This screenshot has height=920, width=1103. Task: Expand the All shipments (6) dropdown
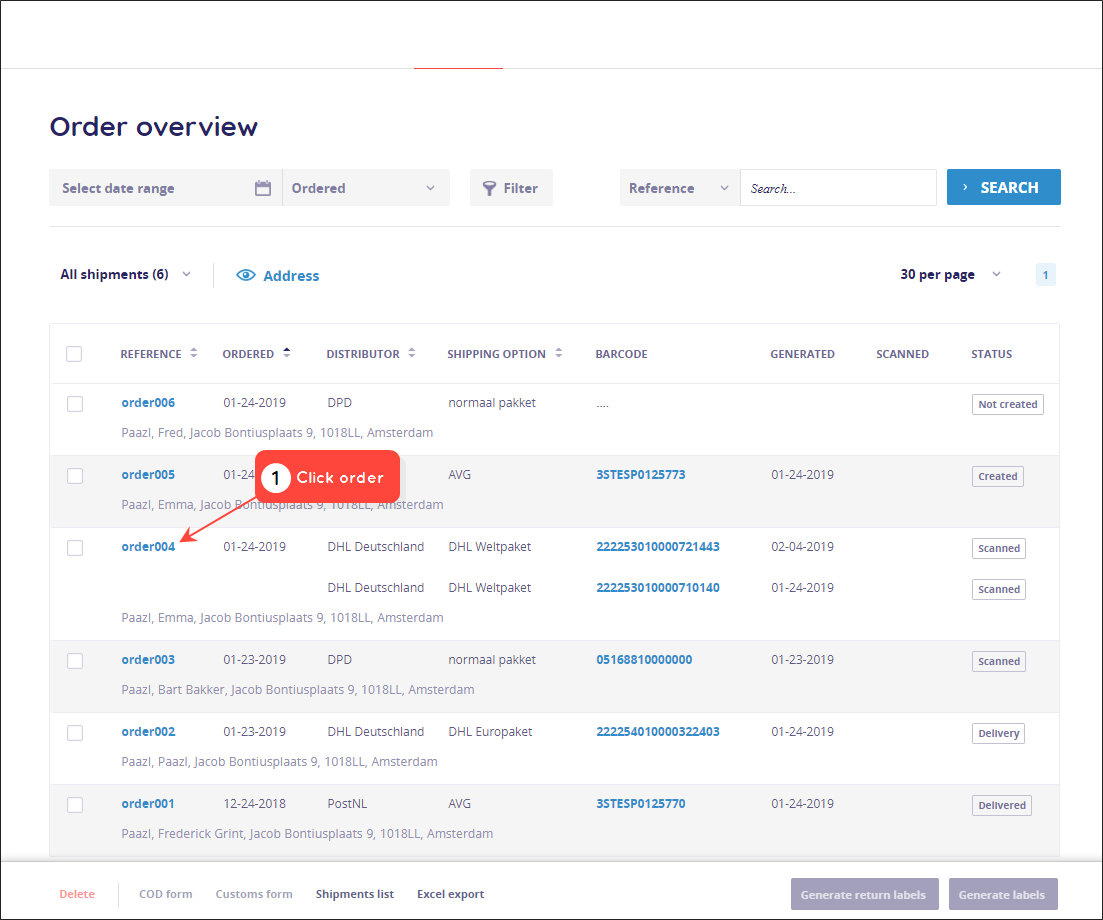(x=125, y=274)
